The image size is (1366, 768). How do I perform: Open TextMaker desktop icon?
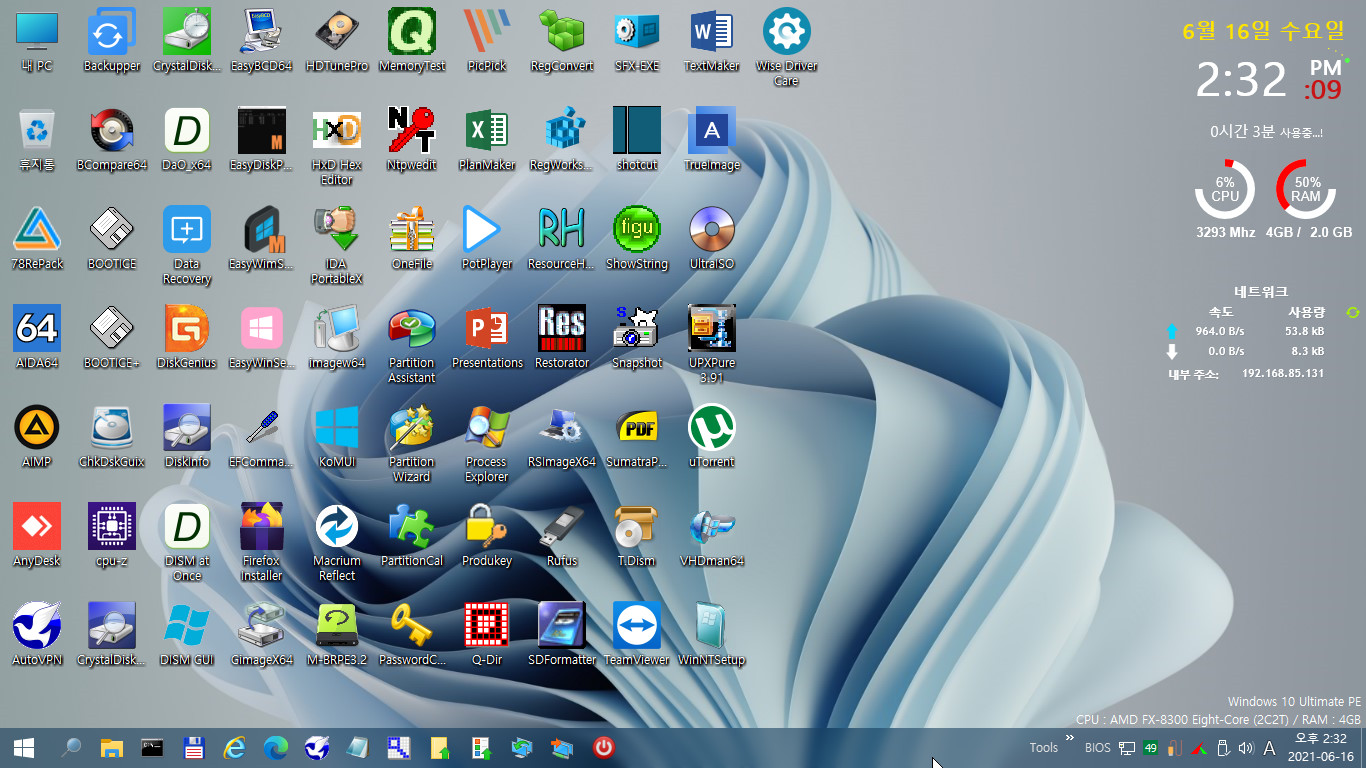(x=712, y=41)
